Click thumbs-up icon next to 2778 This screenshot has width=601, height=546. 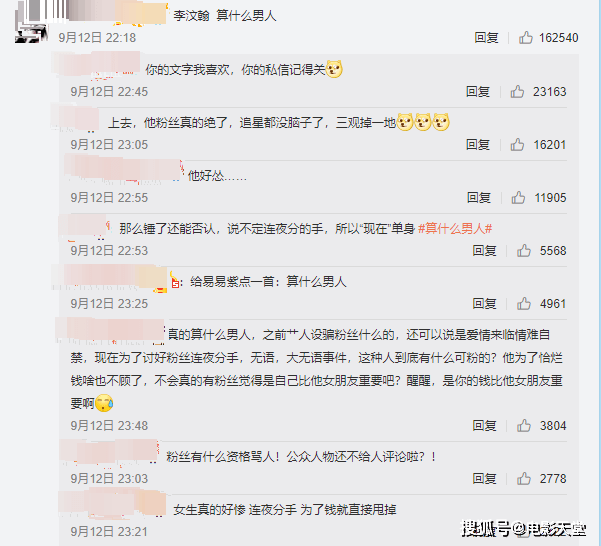tap(524, 478)
